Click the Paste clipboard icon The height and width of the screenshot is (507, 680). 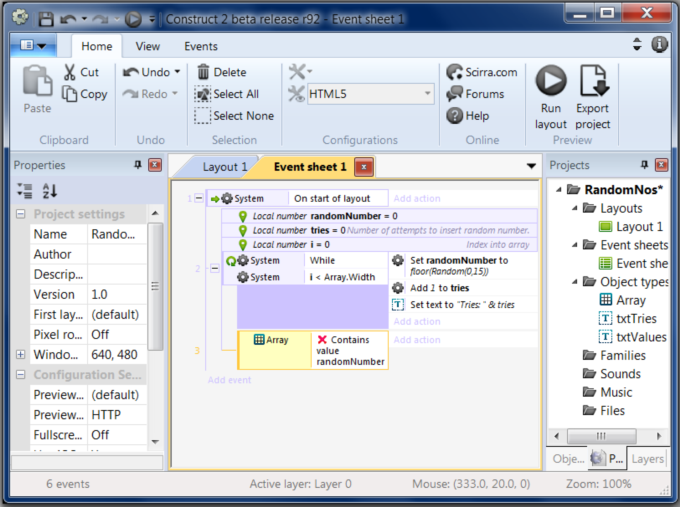(x=37, y=81)
